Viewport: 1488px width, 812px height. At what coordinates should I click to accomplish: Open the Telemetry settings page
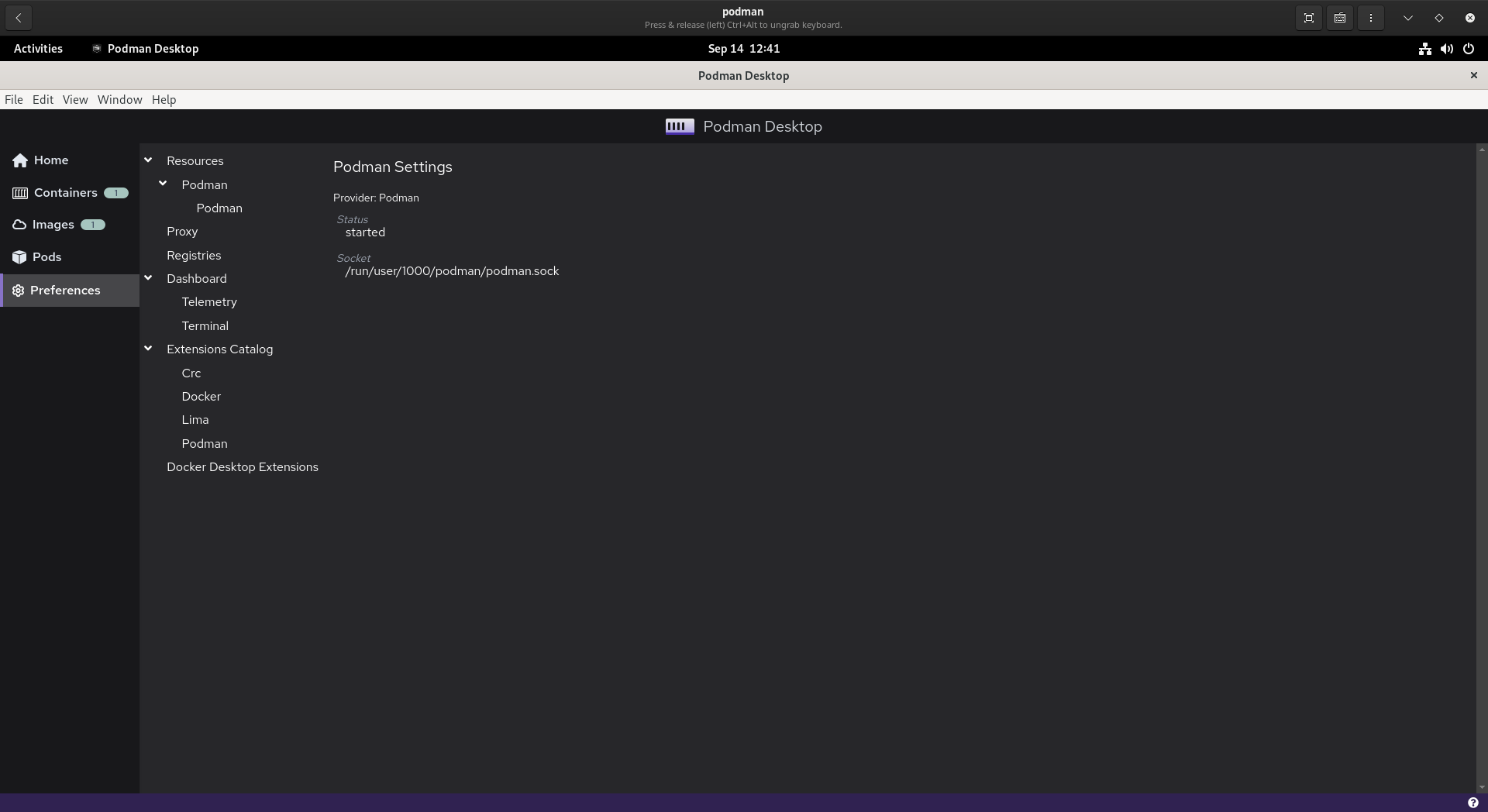pos(209,301)
